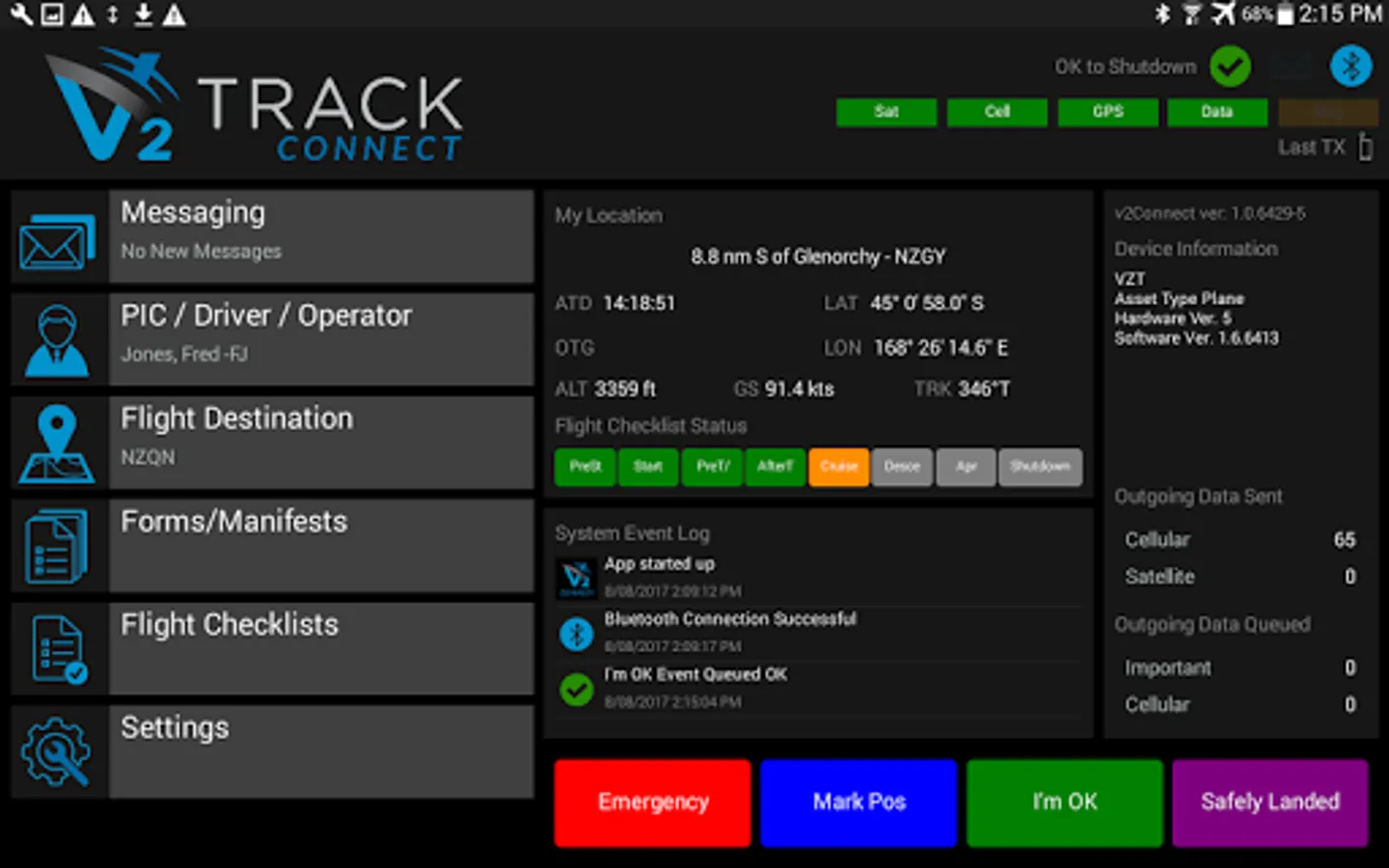
Task: Tap the status bar Bluetooth indicator
Action: tap(1162, 14)
